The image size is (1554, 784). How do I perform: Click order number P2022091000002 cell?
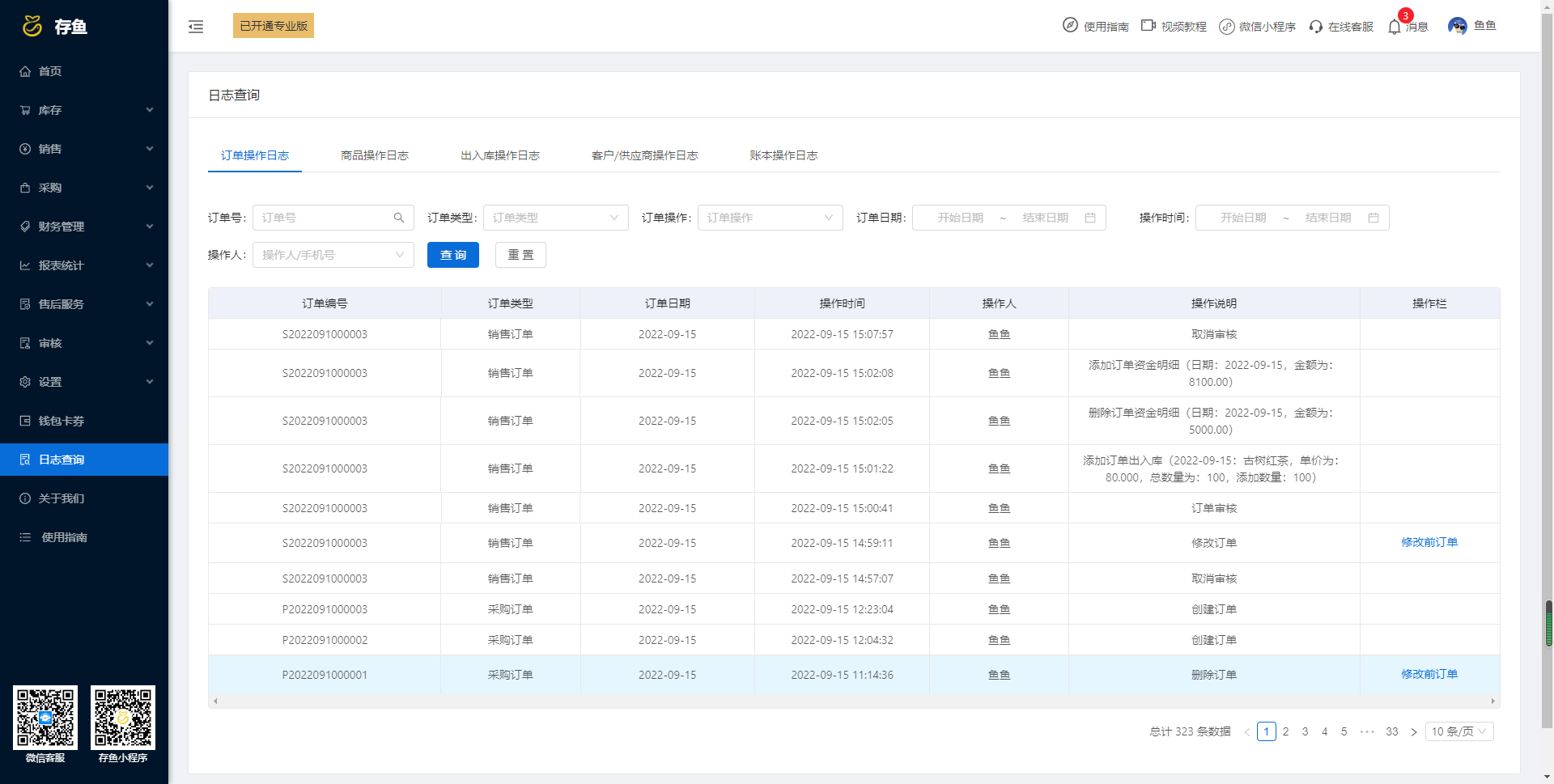click(325, 640)
